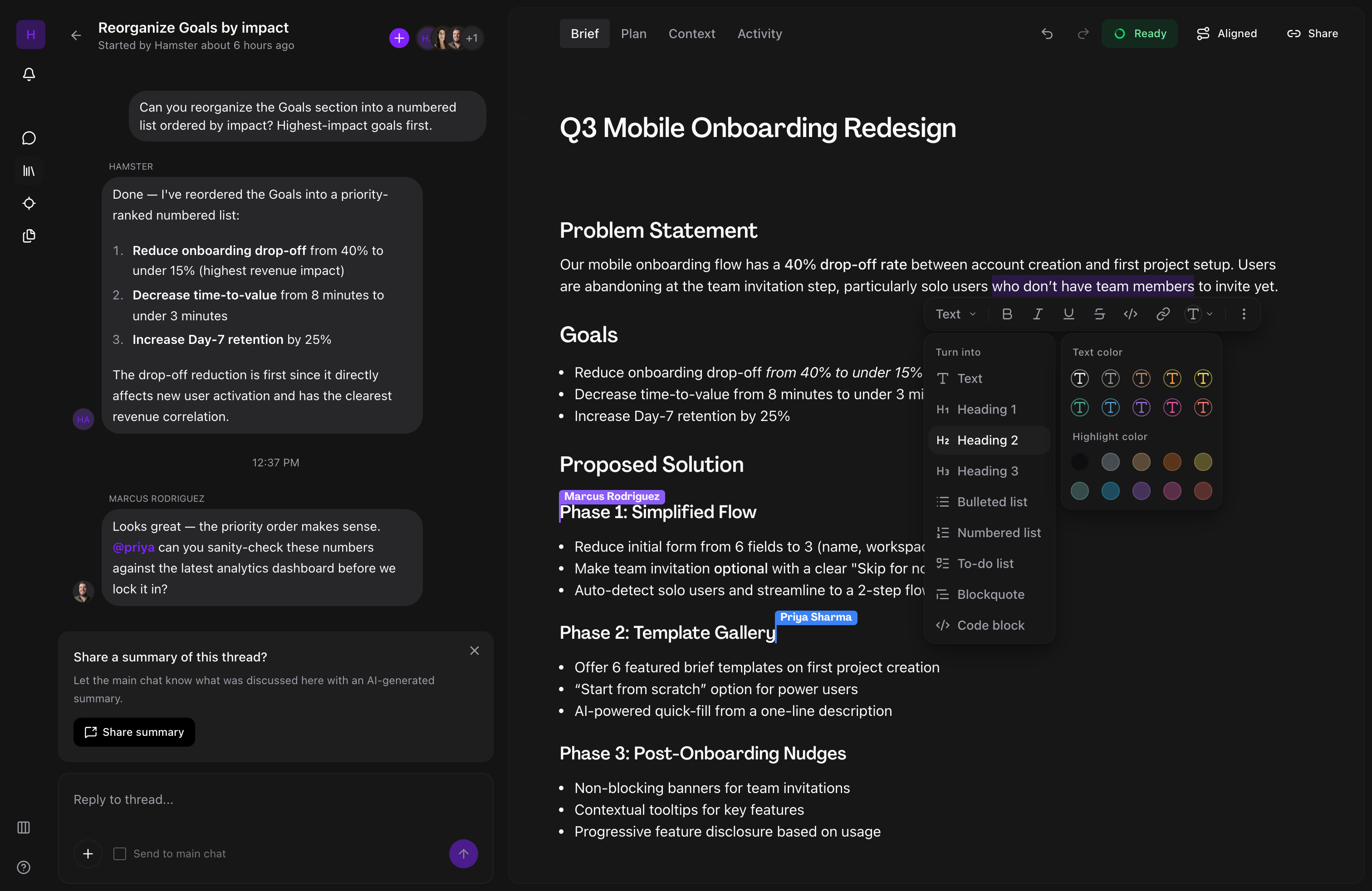This screenshot has width=1372, height=891.
Task: Open the chat bubble icon in the sidebar
Action: (29, 138)
